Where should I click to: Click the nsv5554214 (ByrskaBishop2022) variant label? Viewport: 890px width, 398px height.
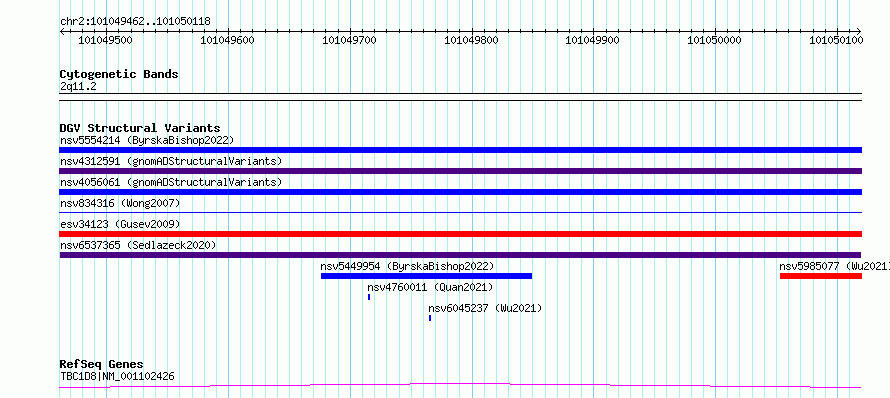pos(147,140)
